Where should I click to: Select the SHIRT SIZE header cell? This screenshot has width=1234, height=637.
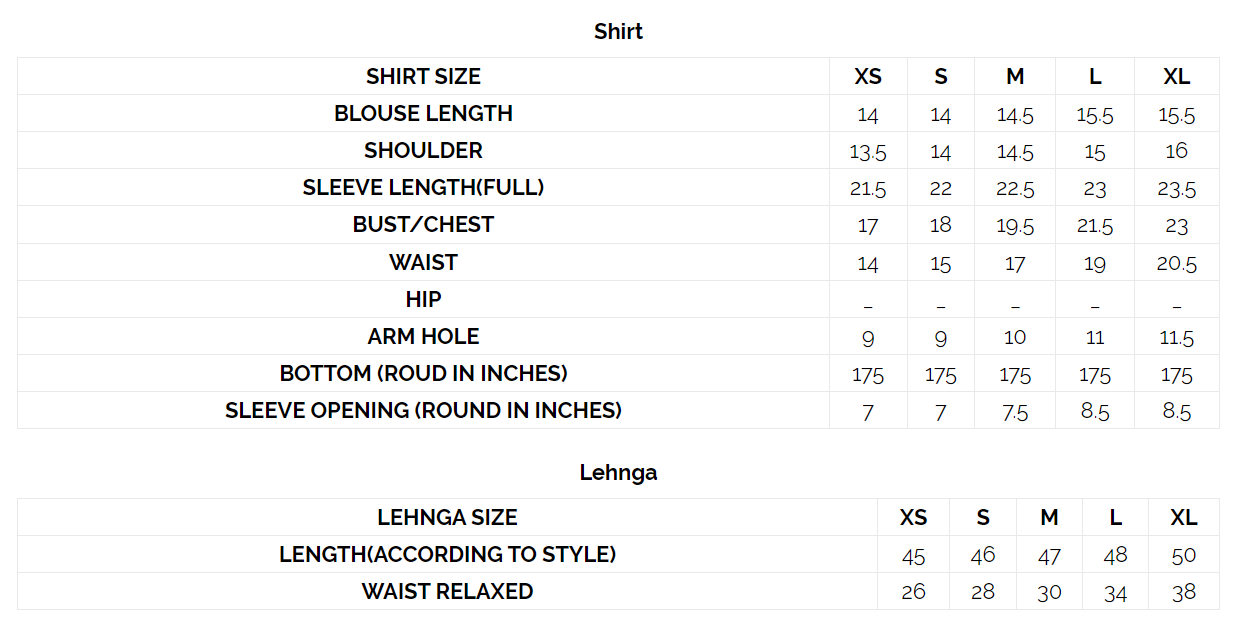(x=423, y=76)
